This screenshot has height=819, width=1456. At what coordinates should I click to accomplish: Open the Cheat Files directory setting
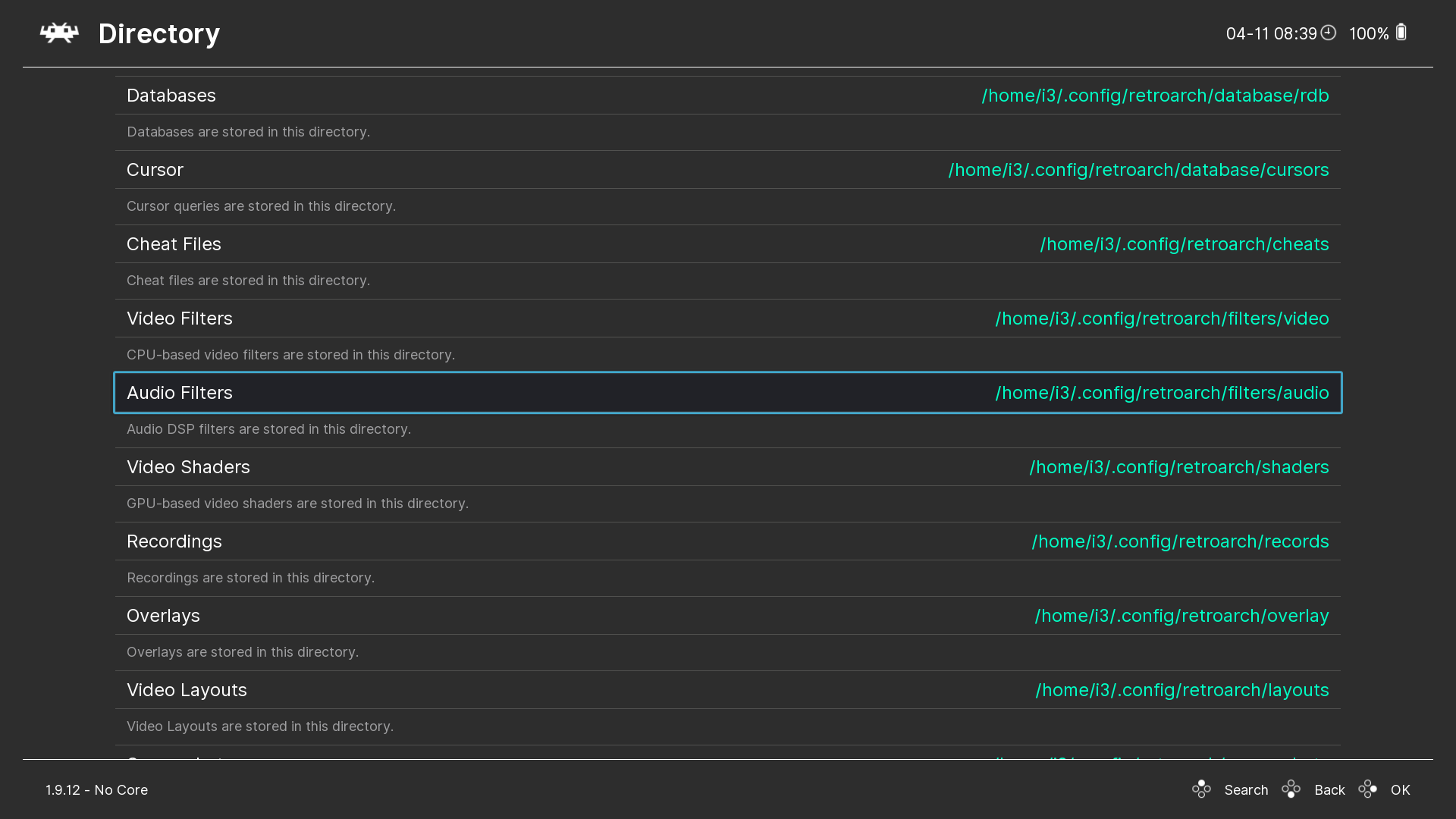(x=174, y=244)
